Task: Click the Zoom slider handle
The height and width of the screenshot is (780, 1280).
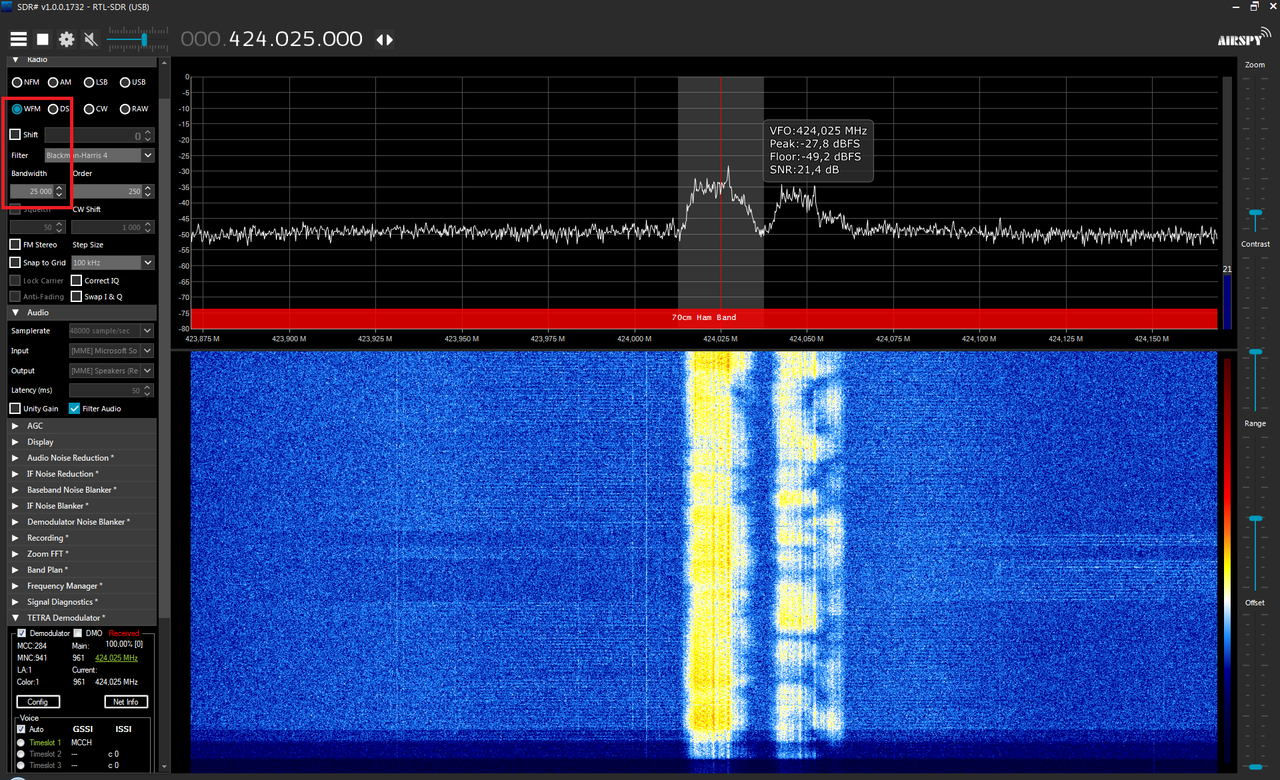Action: (x=1255, y=213)
